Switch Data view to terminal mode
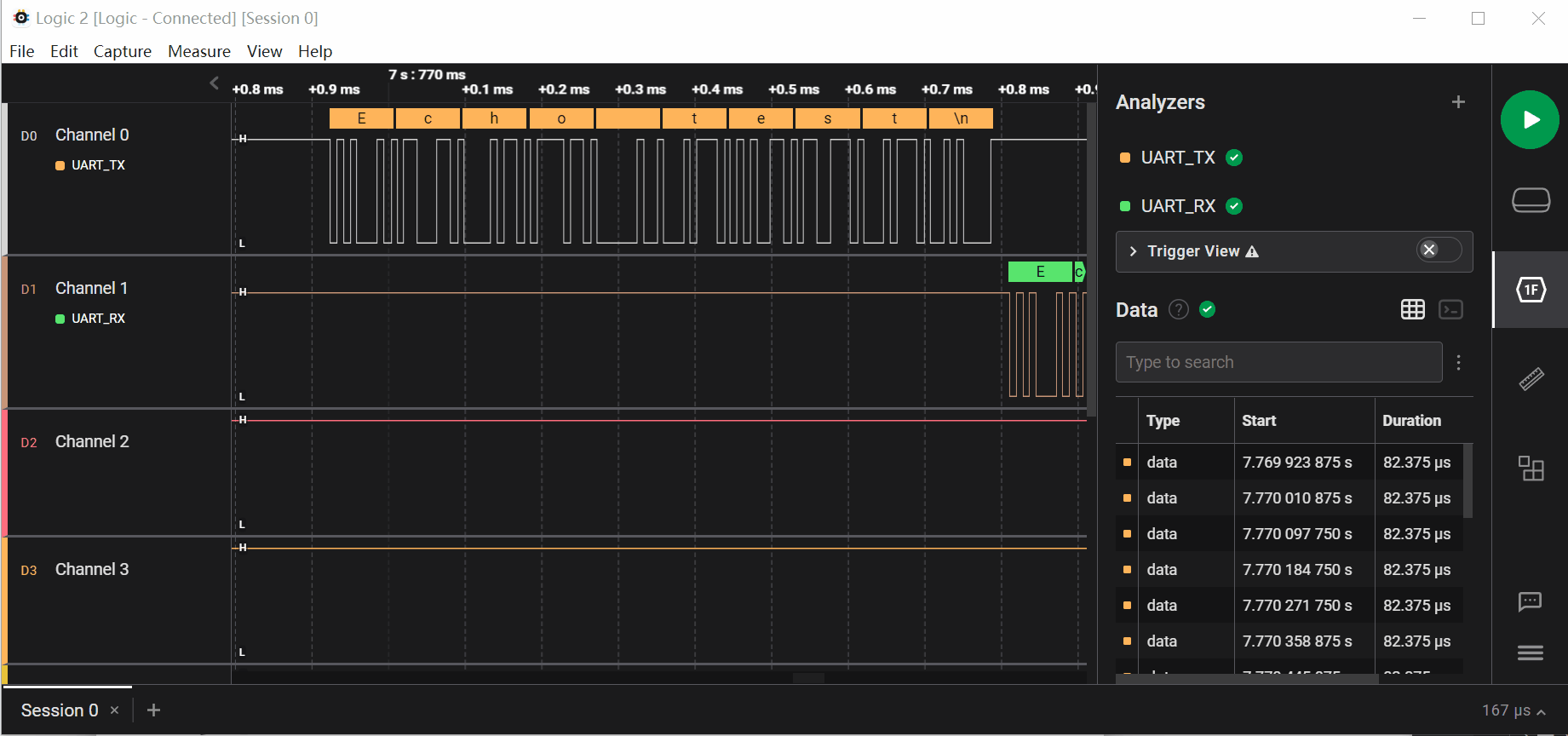Image resolution: width=1568 pixels, height=736 pixels. tap(1450, 309)
